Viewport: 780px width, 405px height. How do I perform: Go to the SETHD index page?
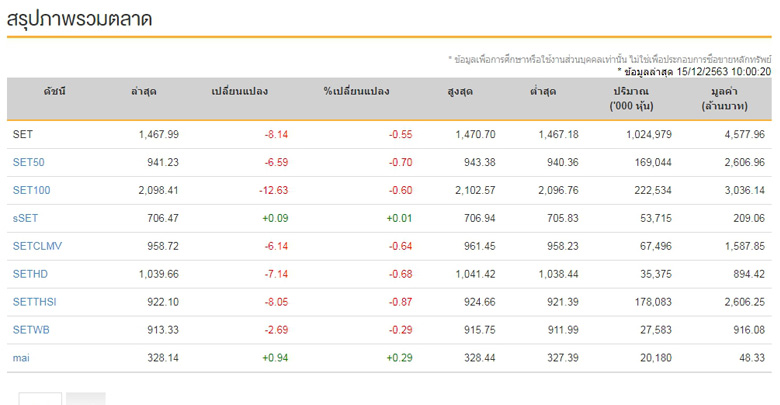[x=29, y=274]
